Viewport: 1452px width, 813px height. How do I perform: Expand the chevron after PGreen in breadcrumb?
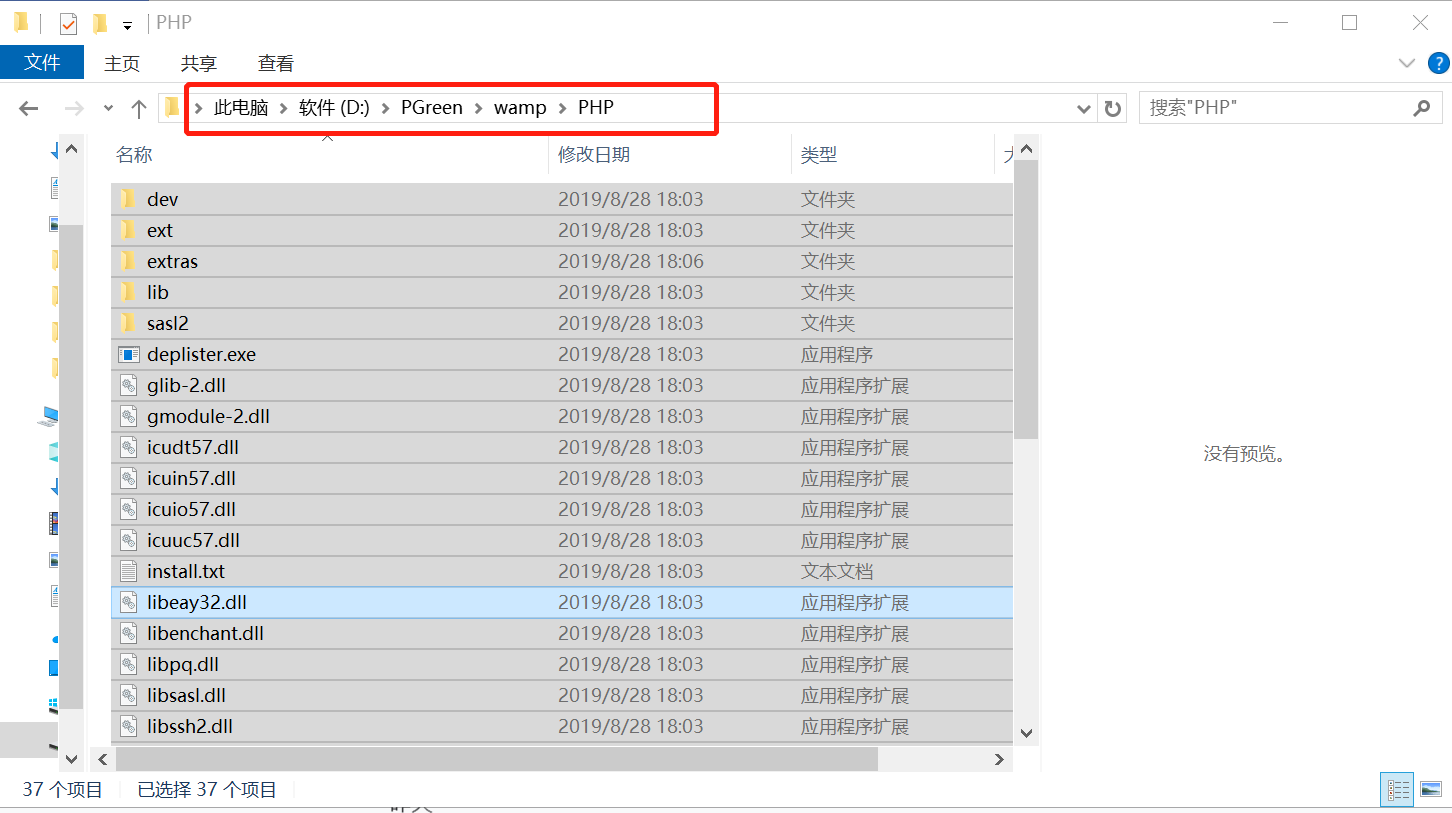point(478,108)
